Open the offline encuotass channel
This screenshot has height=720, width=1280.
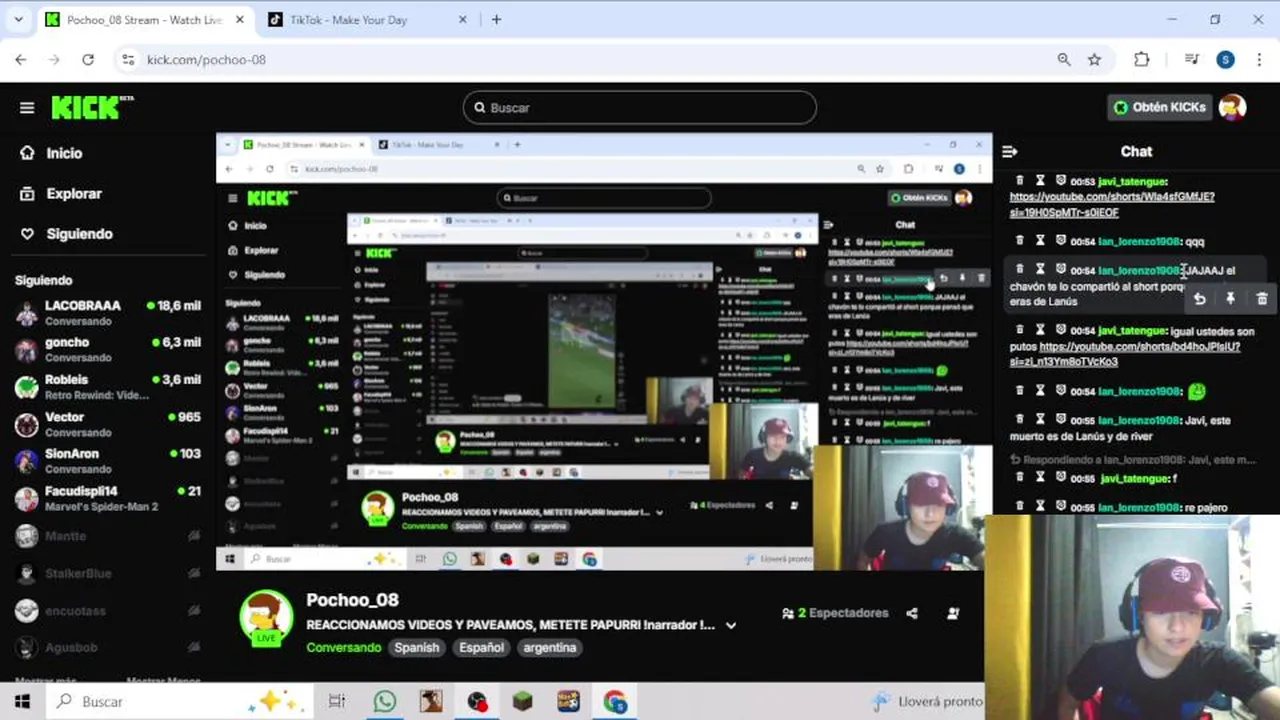(108, 610)
